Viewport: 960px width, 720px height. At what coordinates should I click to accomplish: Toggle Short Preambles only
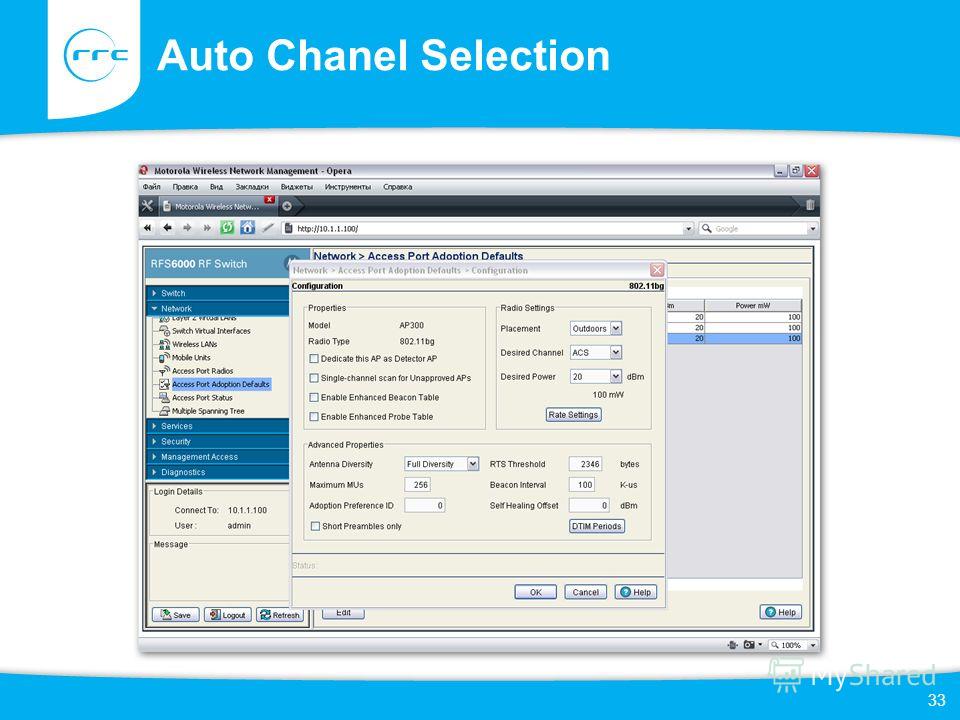(315, 527)
